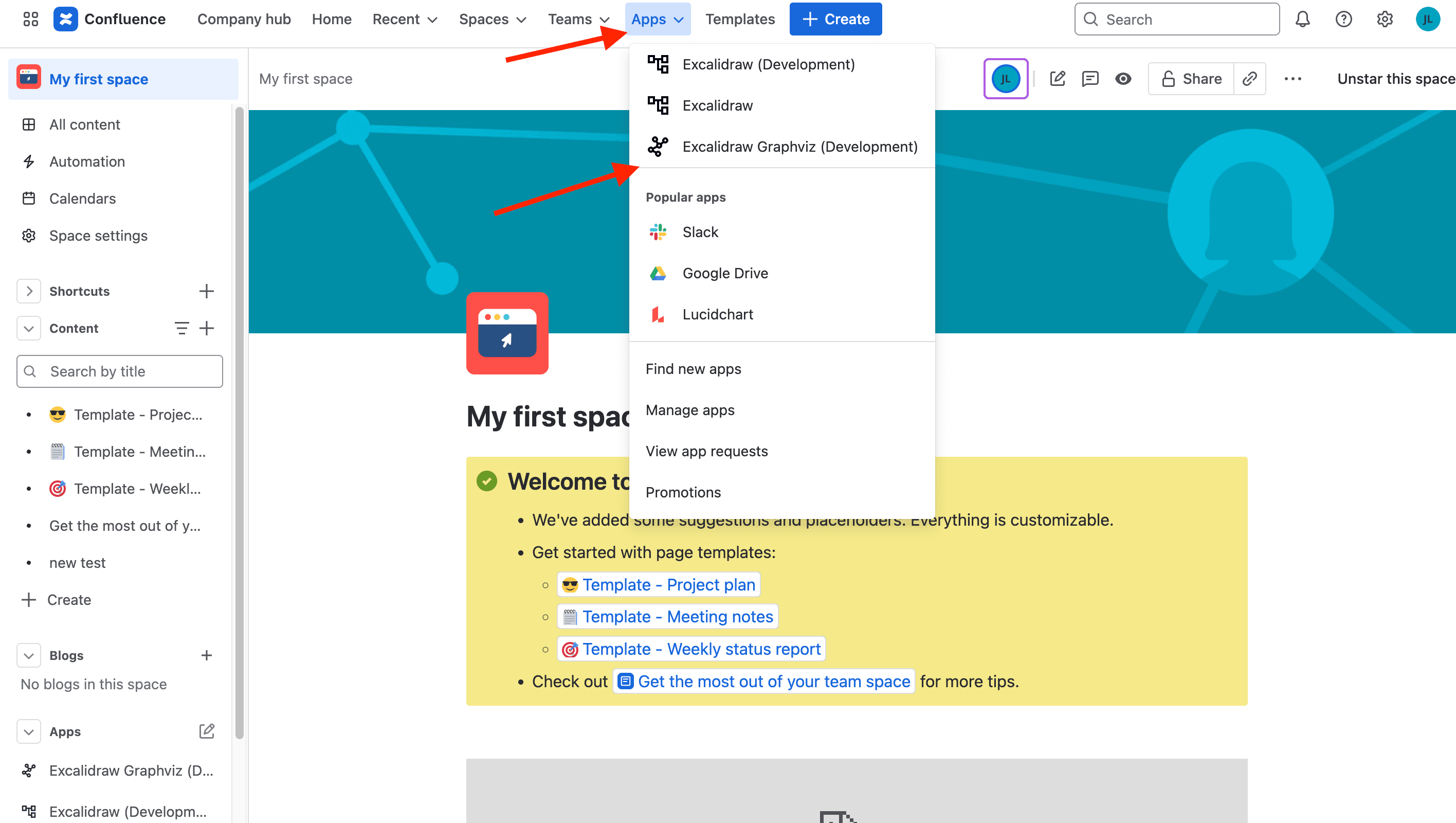Collapse the sidebar Apps section chevron
Viewport: 1456px width, 823px height.
point(29,731)
